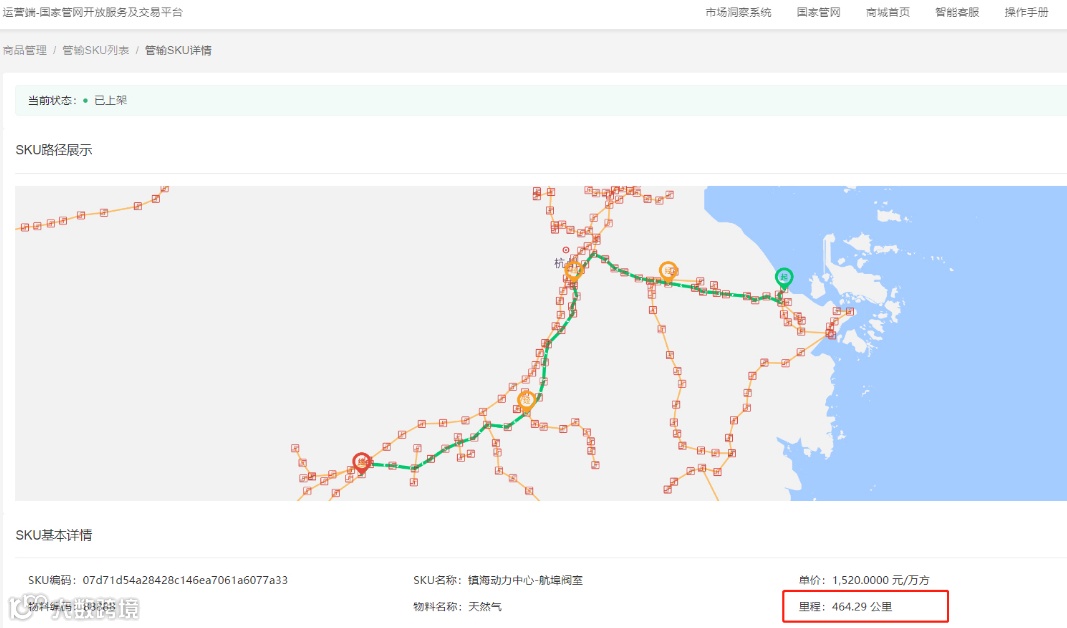Click the Hangzhou city dot on map
This screenshot has height=628, width=1067.
click(x=565, y=250)
